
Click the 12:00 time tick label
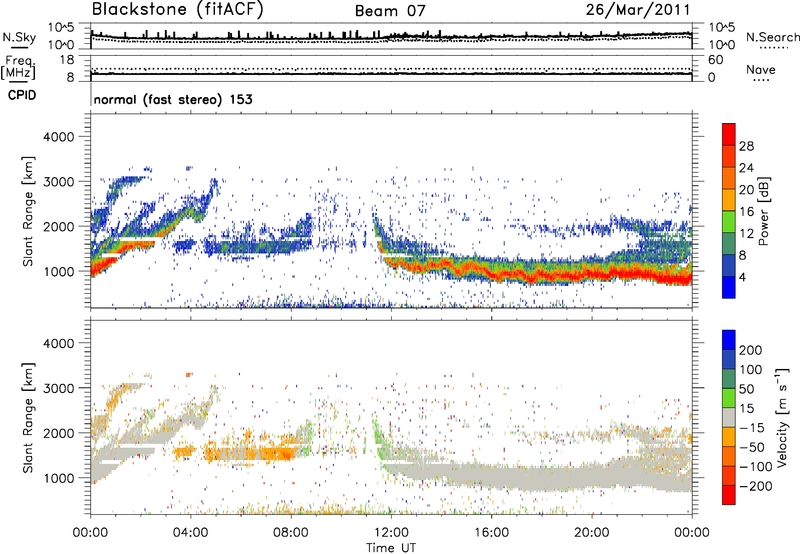coord(391,533)
